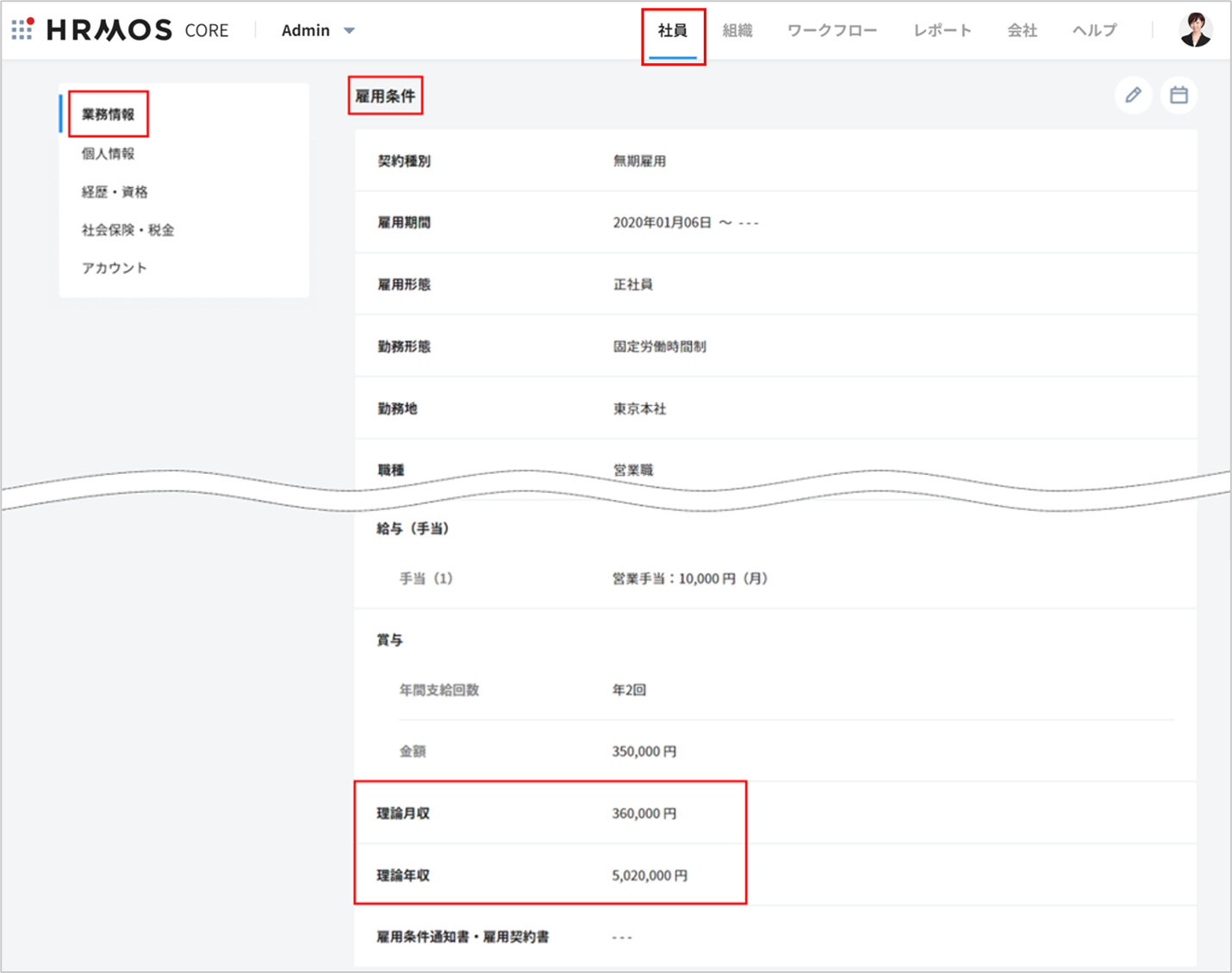Click the 理論年収 value 5,020,000 円
The image size is (1232, 973).
click(x=650, y=876)
